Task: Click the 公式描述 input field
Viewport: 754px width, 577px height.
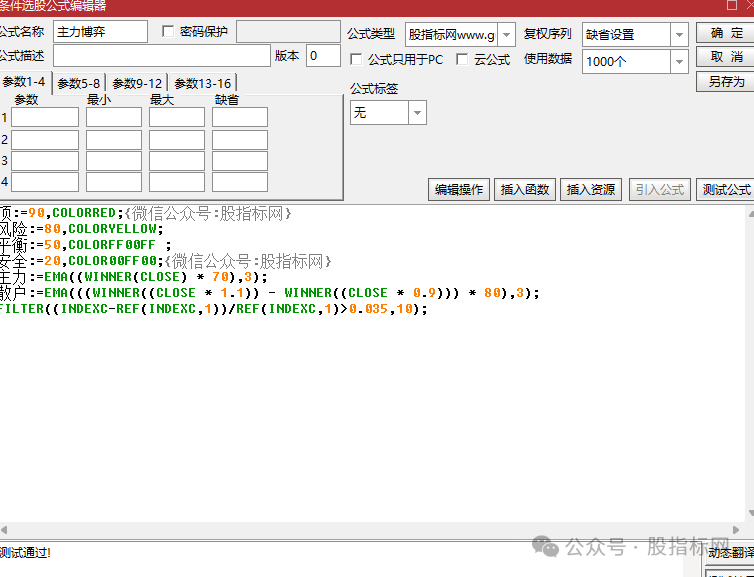Action: [x=162, y=56]
